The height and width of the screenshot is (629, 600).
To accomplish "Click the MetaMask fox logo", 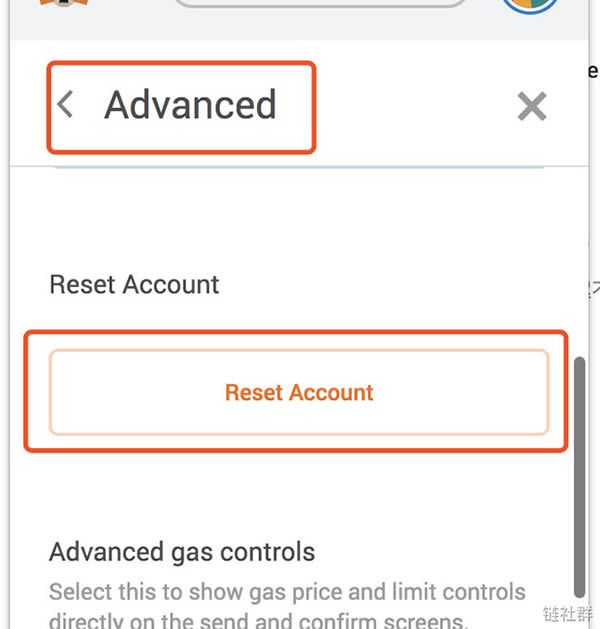I will pos(64,4).
